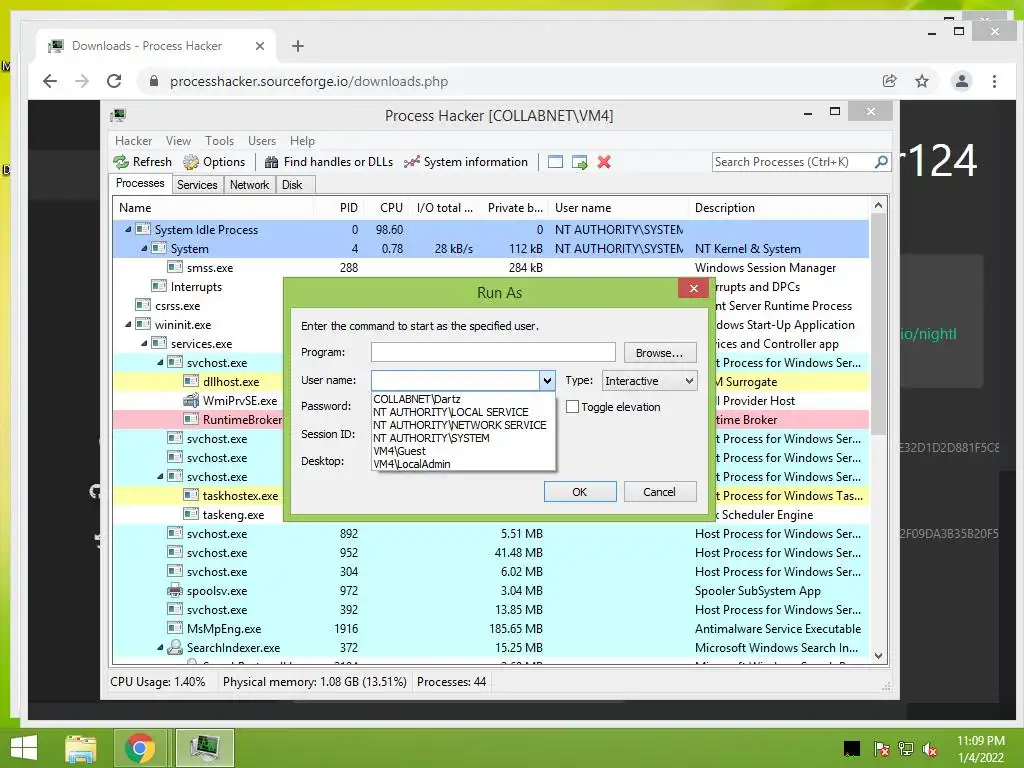Image resolution: width=1024 pixels, height=768 pixels.
Task: Click the red X terminate icon
Action: (604, 162)
